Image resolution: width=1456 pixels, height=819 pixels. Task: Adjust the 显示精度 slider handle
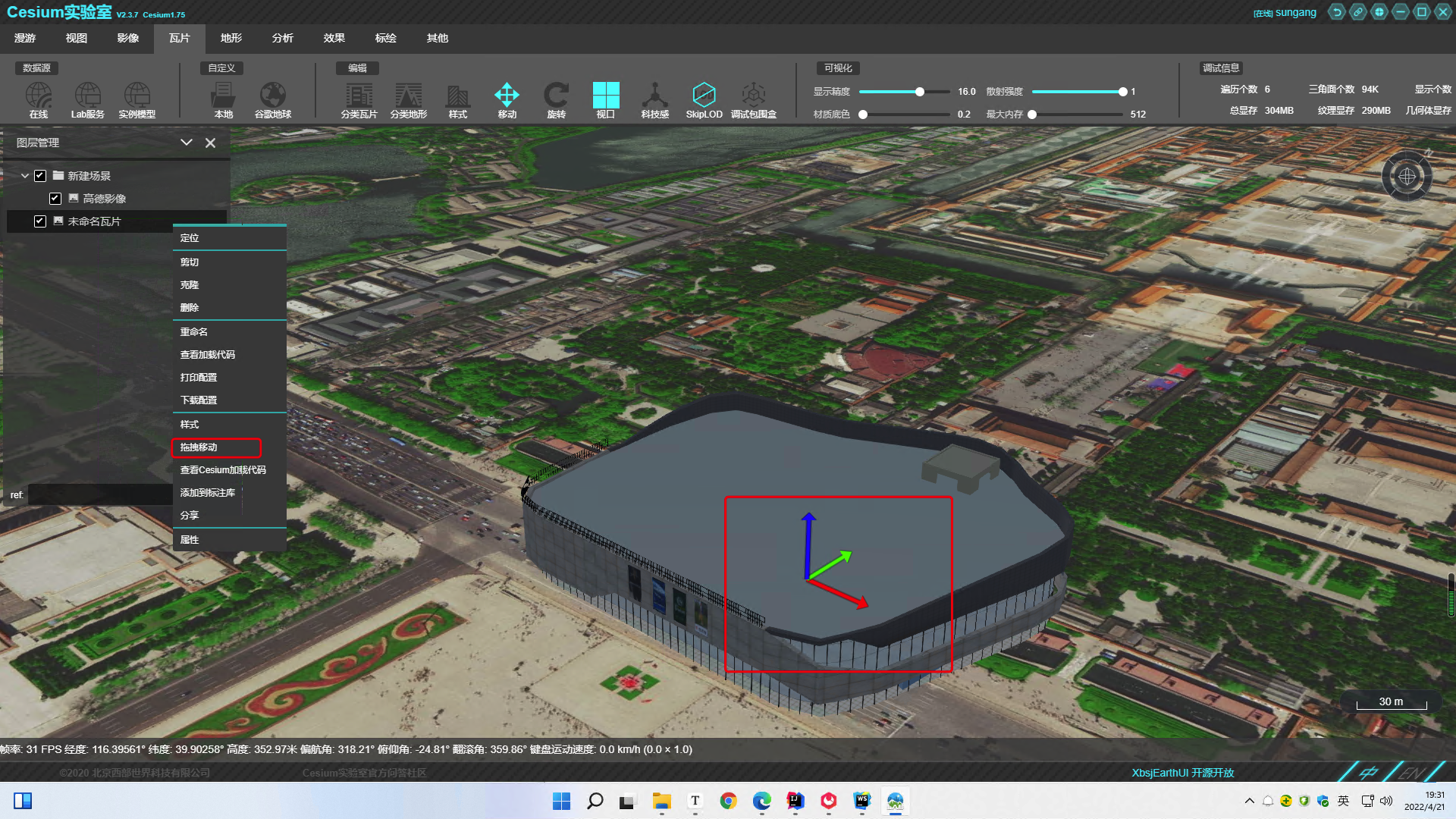919,92
